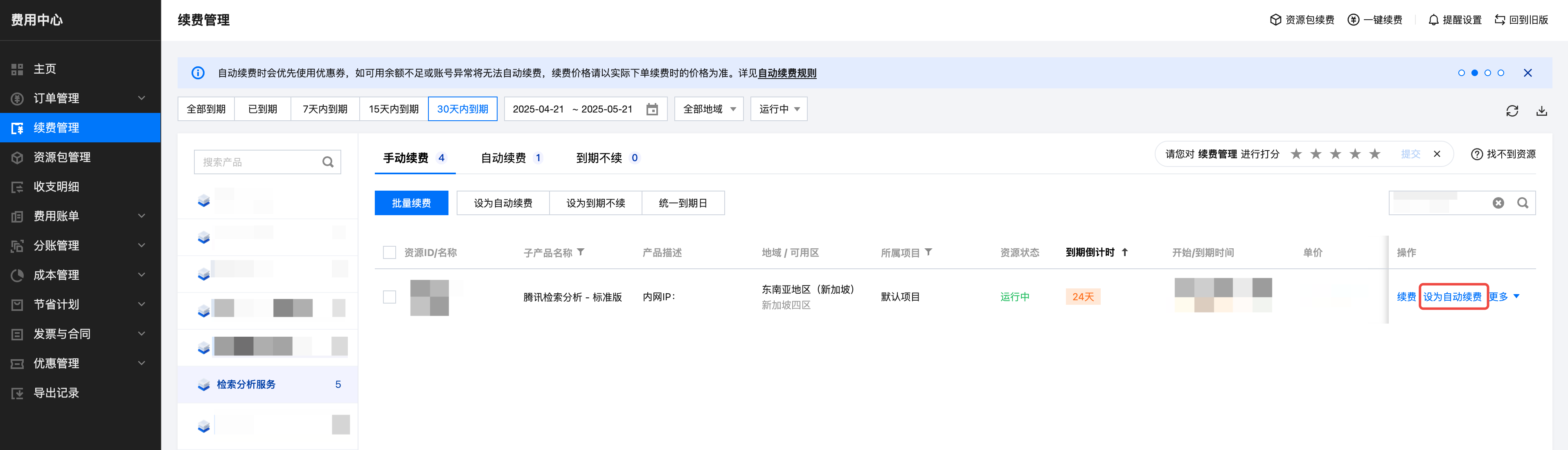
Task: Click the 优惠管理 coupon icon
Action: coord(17,364)
